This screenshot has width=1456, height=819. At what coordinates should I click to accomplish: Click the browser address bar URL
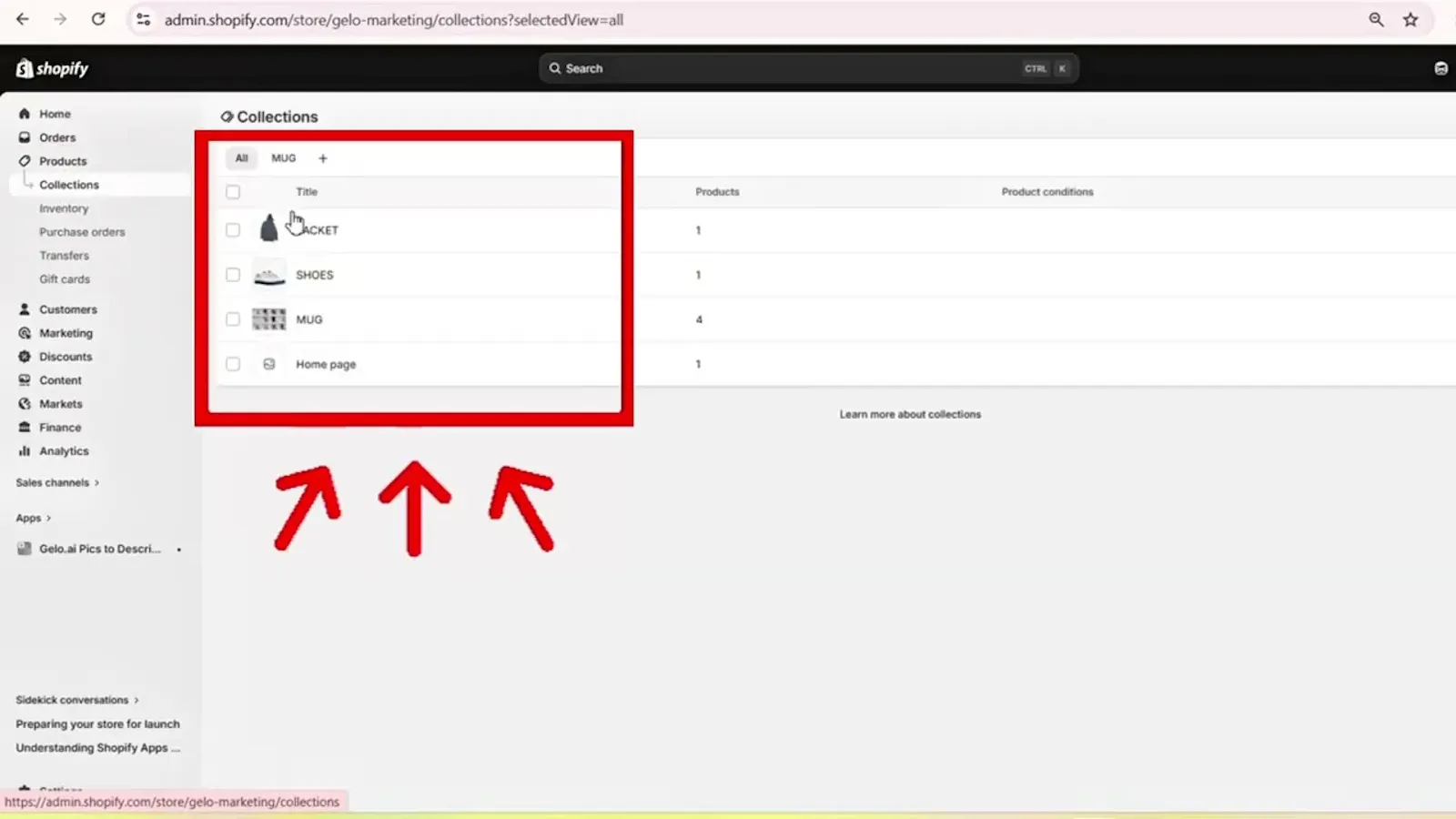point(393,20)
